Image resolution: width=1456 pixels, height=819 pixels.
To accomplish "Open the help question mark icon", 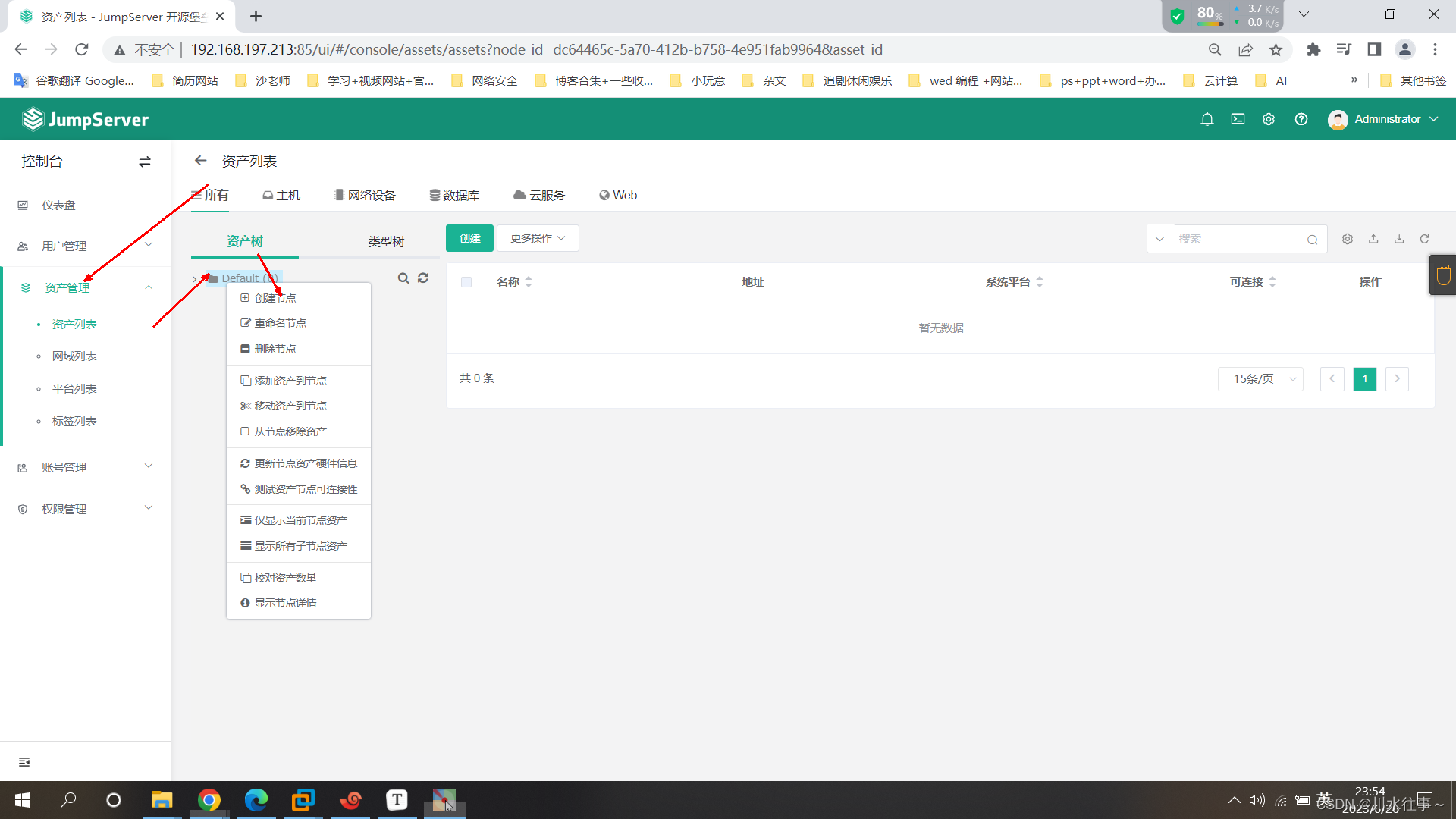I will (1301, 119).
